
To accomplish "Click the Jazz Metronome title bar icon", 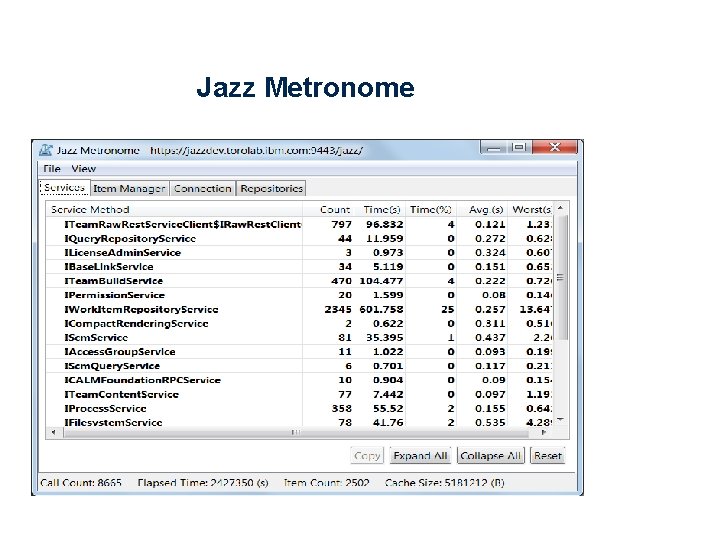I will (46, 150).
